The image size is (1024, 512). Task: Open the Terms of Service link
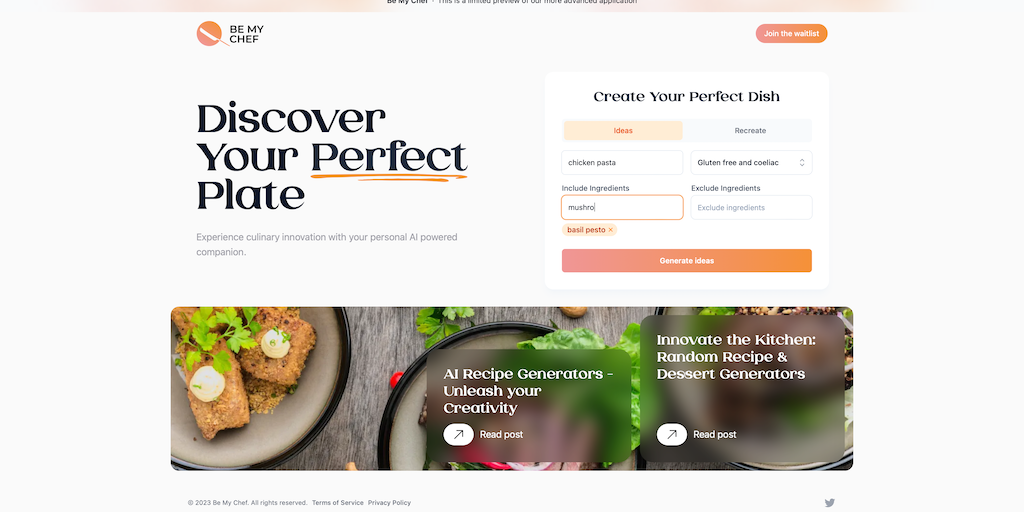tap(338, 503)
